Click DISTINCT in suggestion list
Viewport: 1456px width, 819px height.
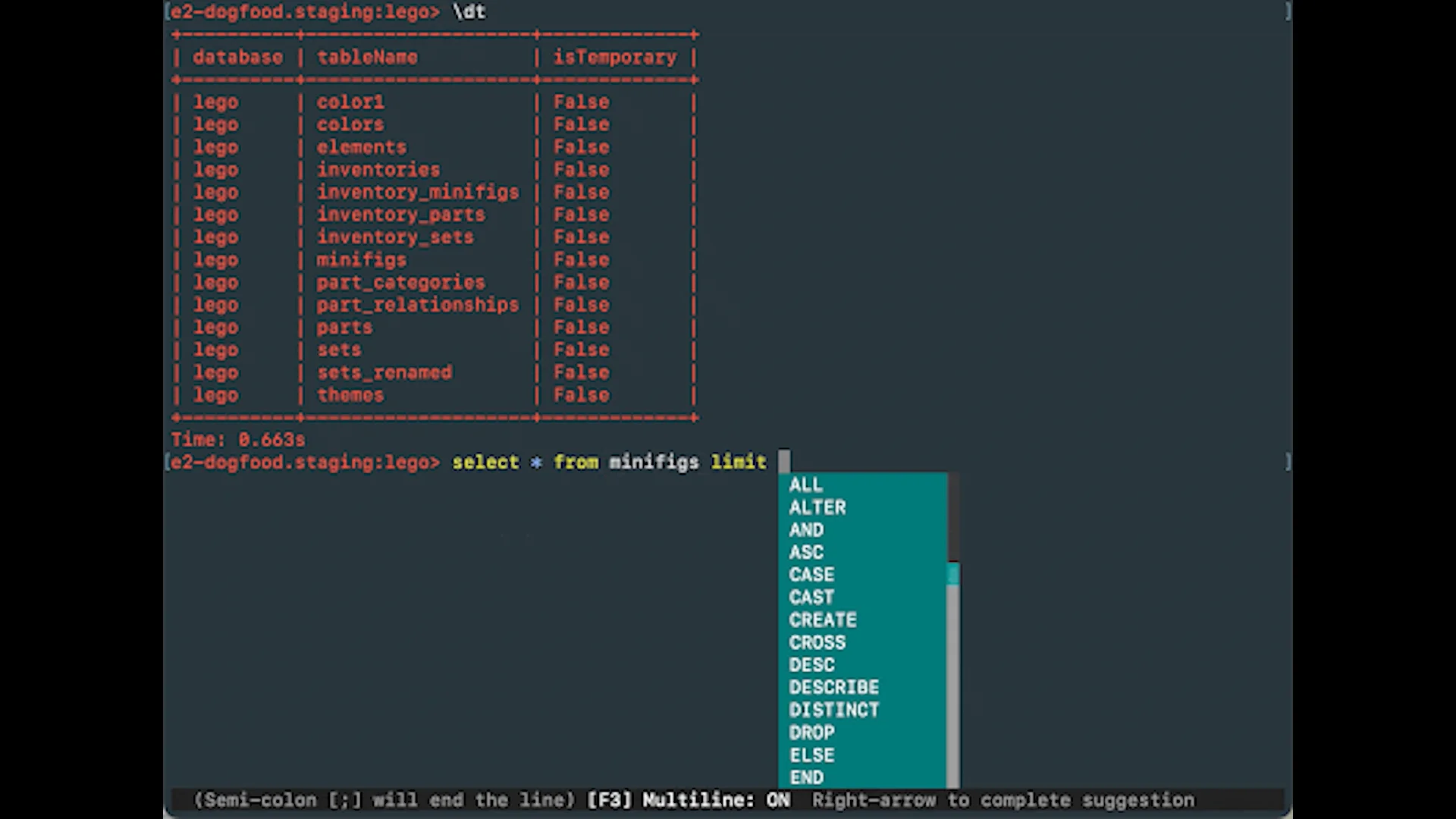click(x=833, y=710)
